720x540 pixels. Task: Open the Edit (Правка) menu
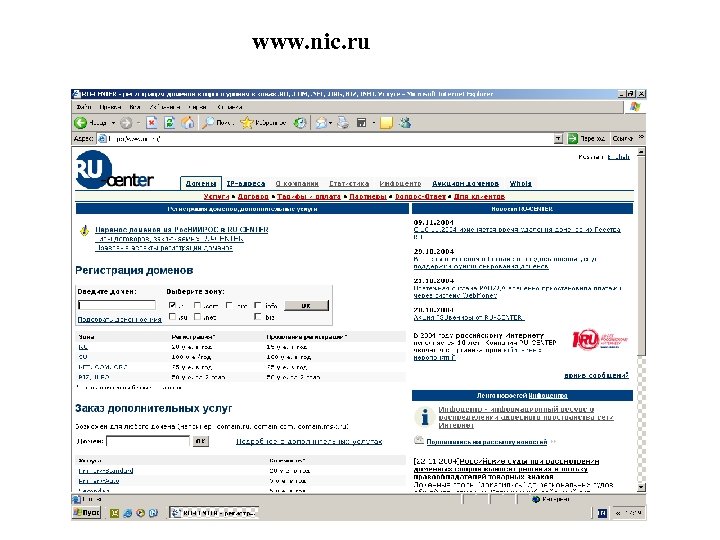tap(110, 107)
